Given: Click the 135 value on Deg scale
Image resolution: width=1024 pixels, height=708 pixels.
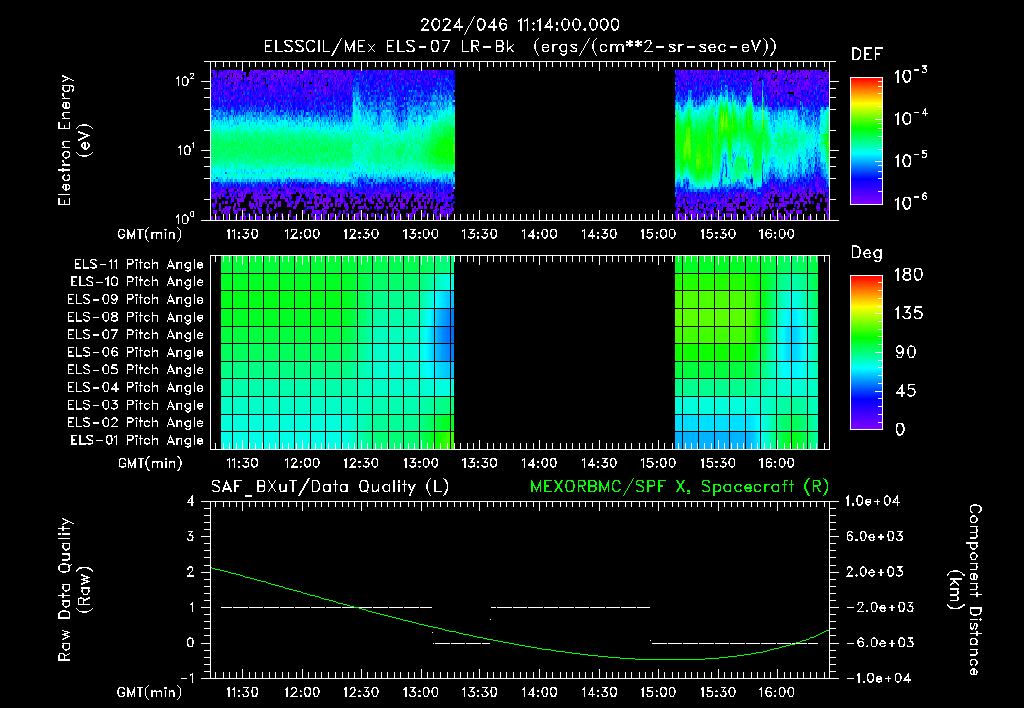Looking at the screenshot, I should tap(908, 314).
